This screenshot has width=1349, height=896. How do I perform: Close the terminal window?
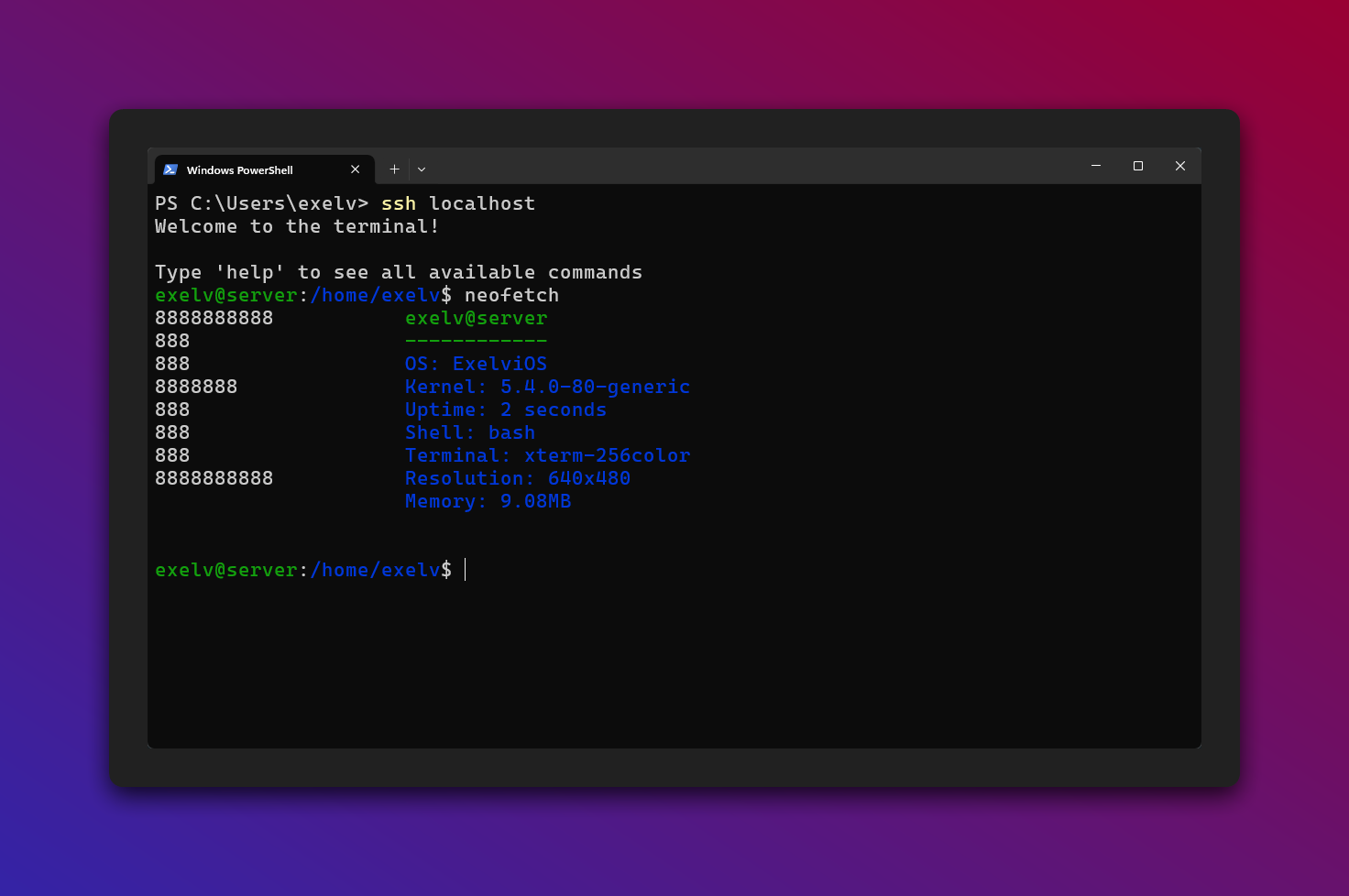pos(1180,166)
